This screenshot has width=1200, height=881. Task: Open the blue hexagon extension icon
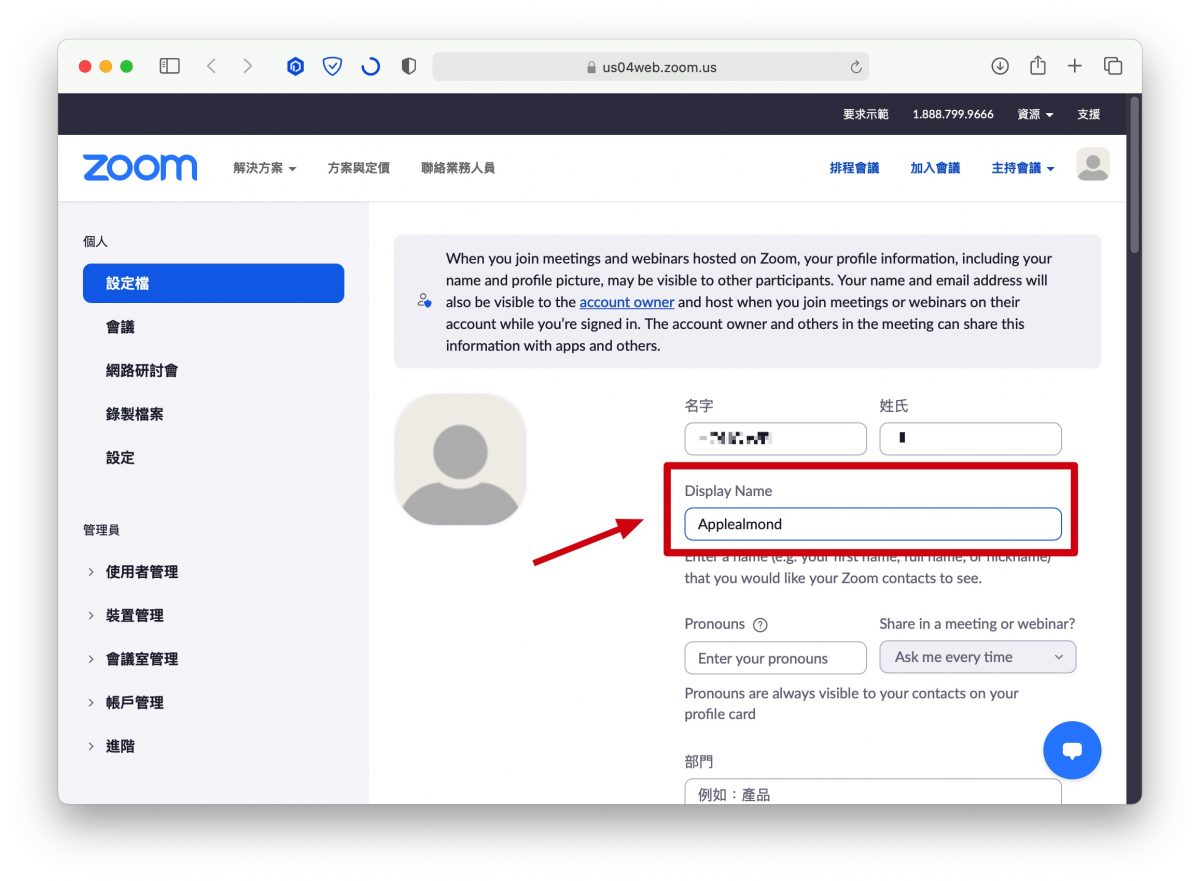coord(295,67)
